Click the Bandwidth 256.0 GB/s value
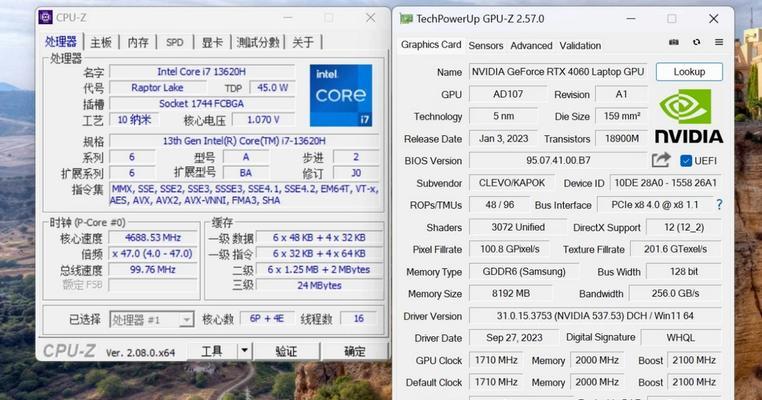Image resolution: width=762 pixels, height=400 pixels. pos(675,294)
